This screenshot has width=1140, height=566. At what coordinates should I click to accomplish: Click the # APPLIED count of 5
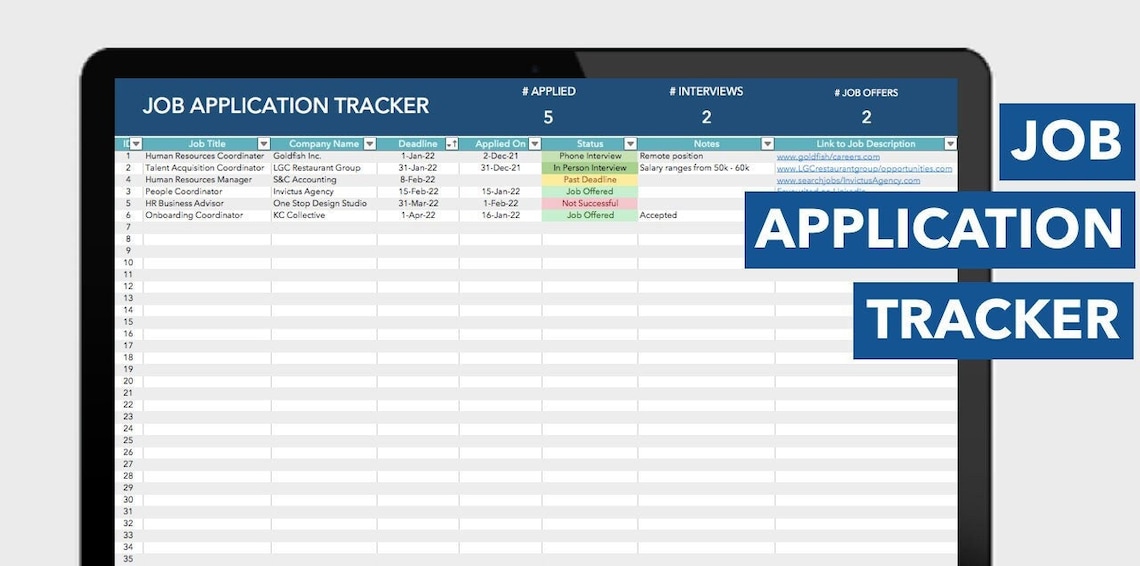(548, 118)
